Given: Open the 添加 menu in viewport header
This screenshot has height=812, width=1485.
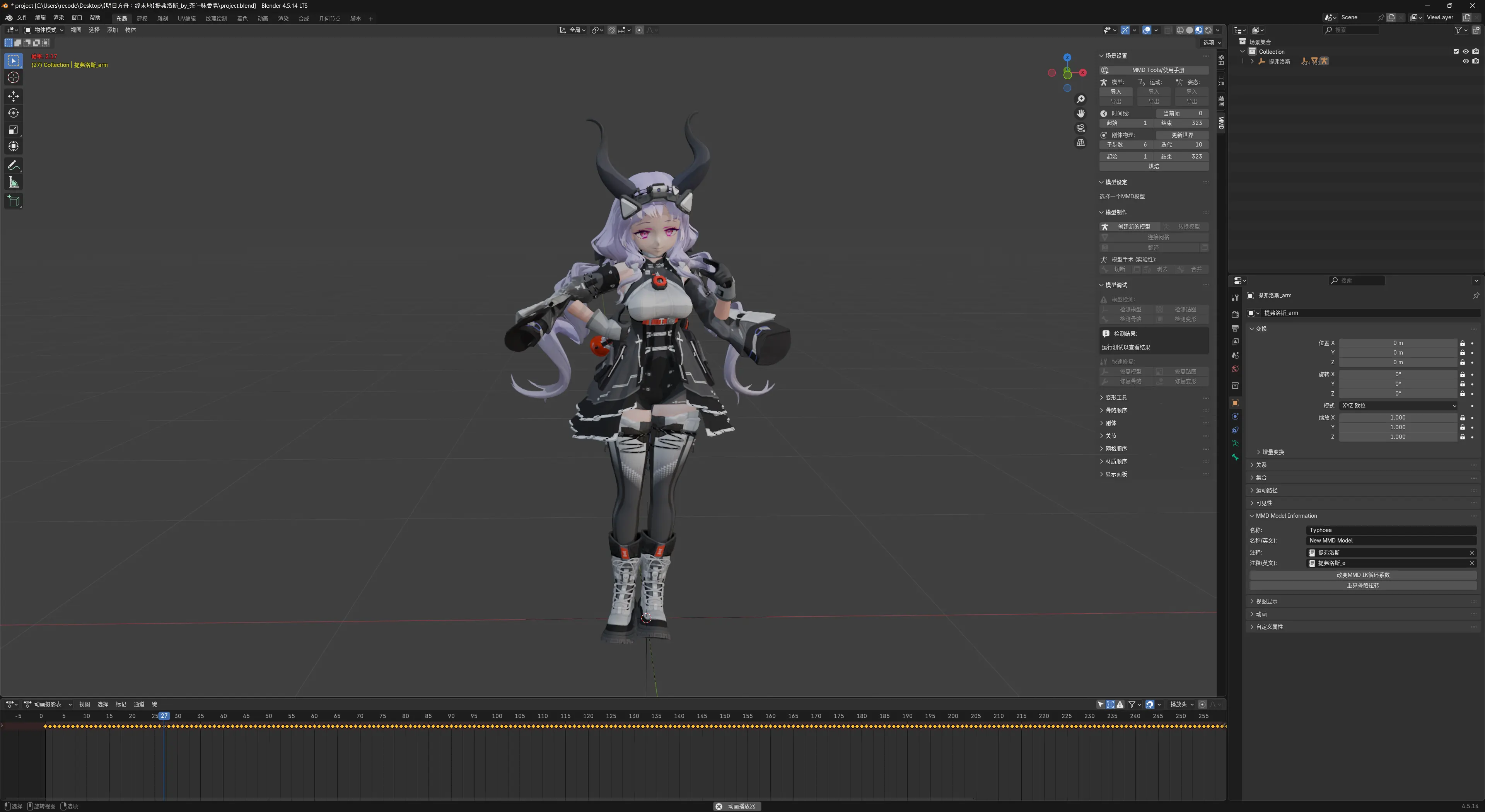Looking at the screenshot, I should tap(113, 30).
